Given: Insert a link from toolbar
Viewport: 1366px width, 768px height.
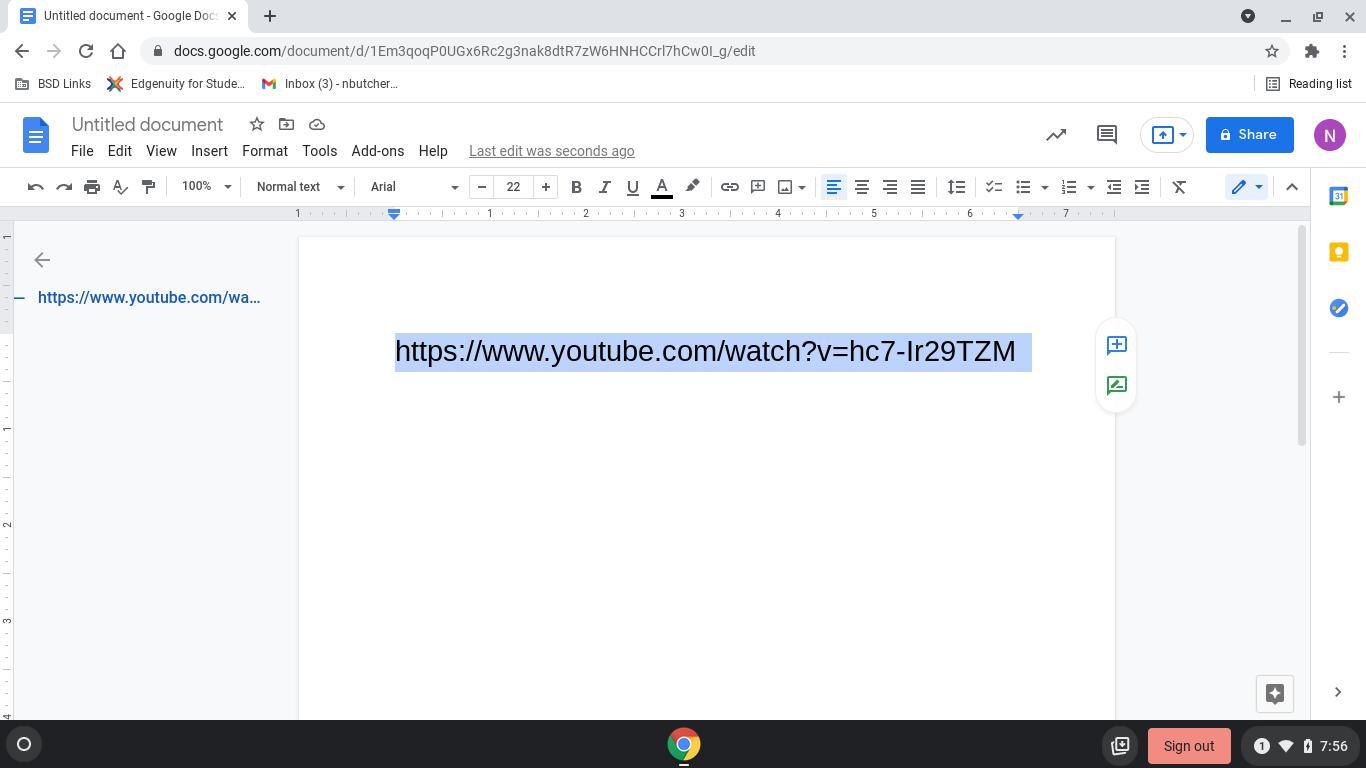Looking at the screenshot, I should [x=730, y=187].
